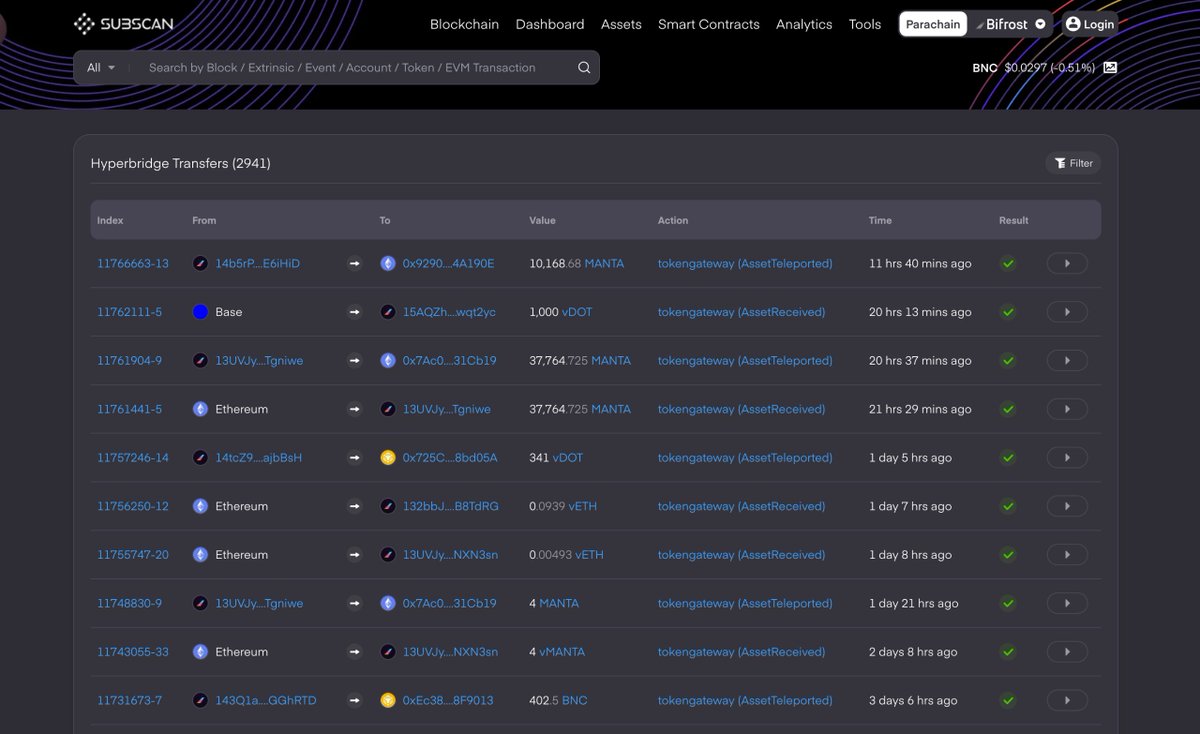Open transfer index 11766663-13

click(x=133, y=264)
